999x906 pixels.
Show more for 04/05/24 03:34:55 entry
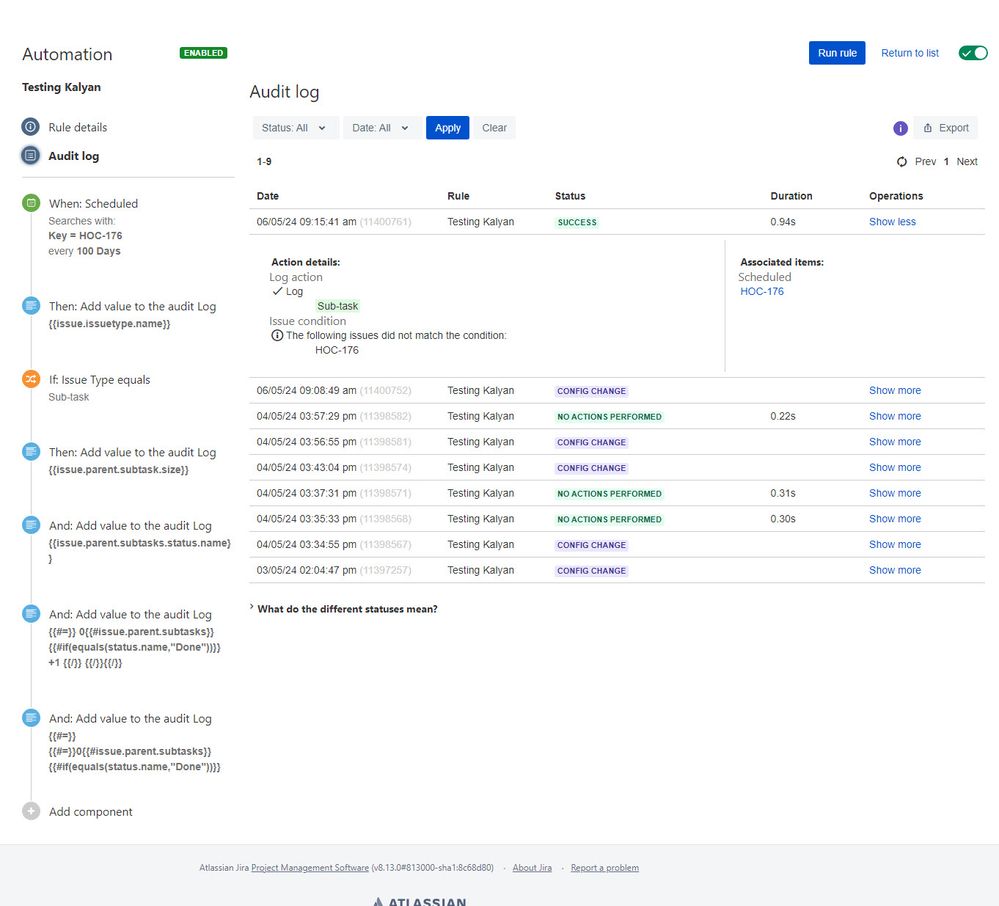coord(895,545)
